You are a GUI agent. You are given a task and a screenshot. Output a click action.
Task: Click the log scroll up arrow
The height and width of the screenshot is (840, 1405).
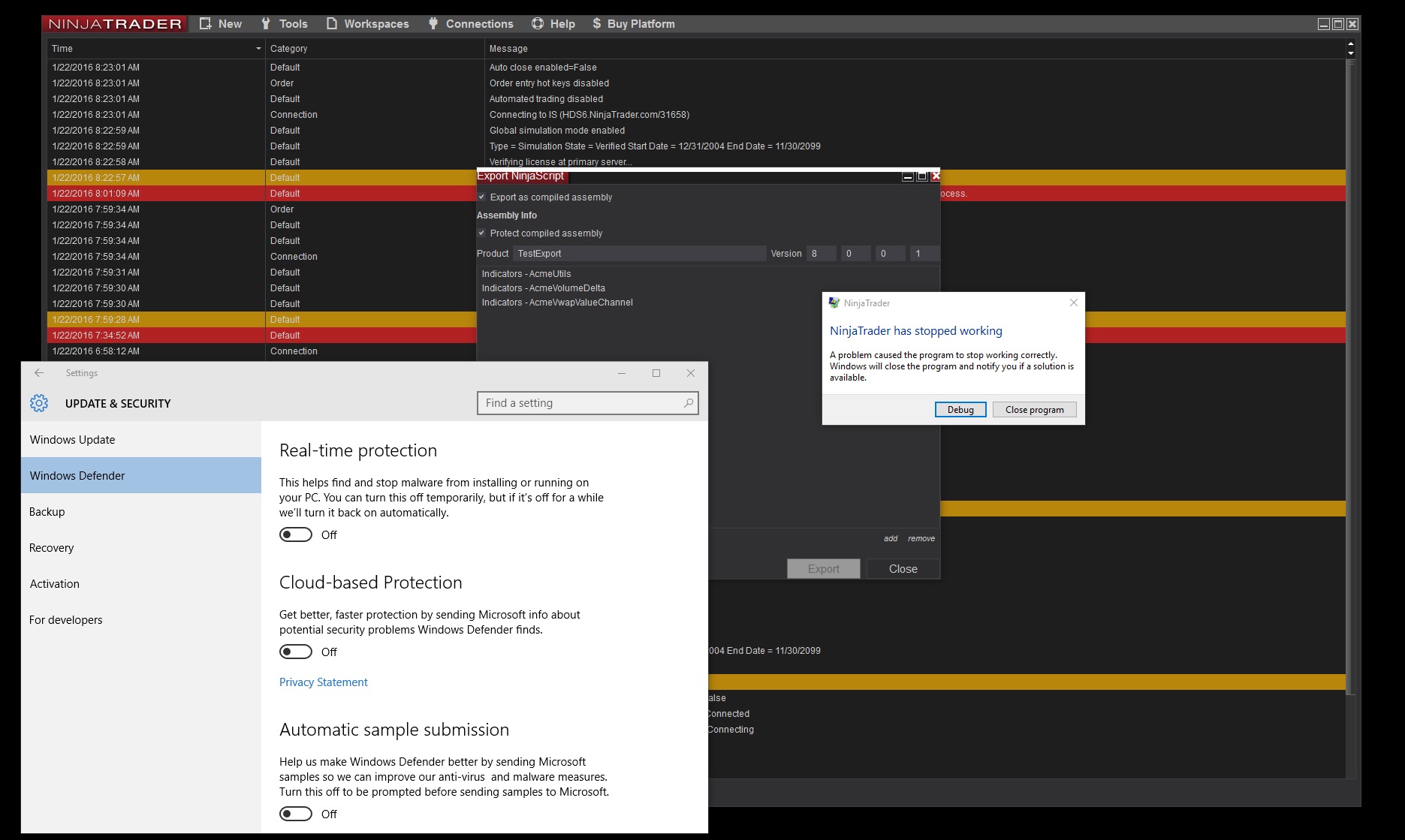point(1351,44)
